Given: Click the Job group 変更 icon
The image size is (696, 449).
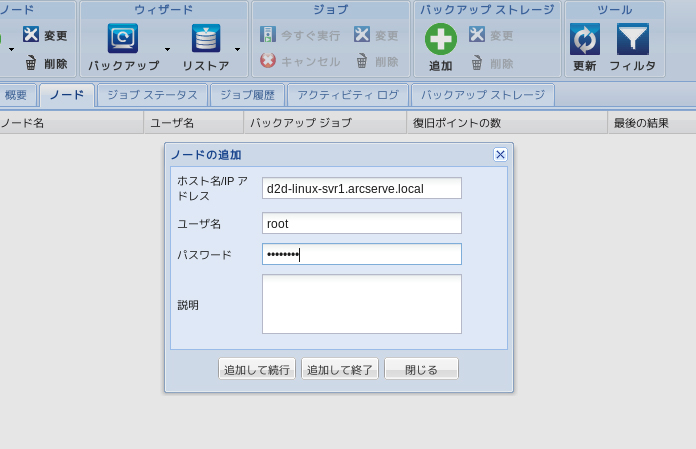Looking at the screenshot, I should click(362, 35).
